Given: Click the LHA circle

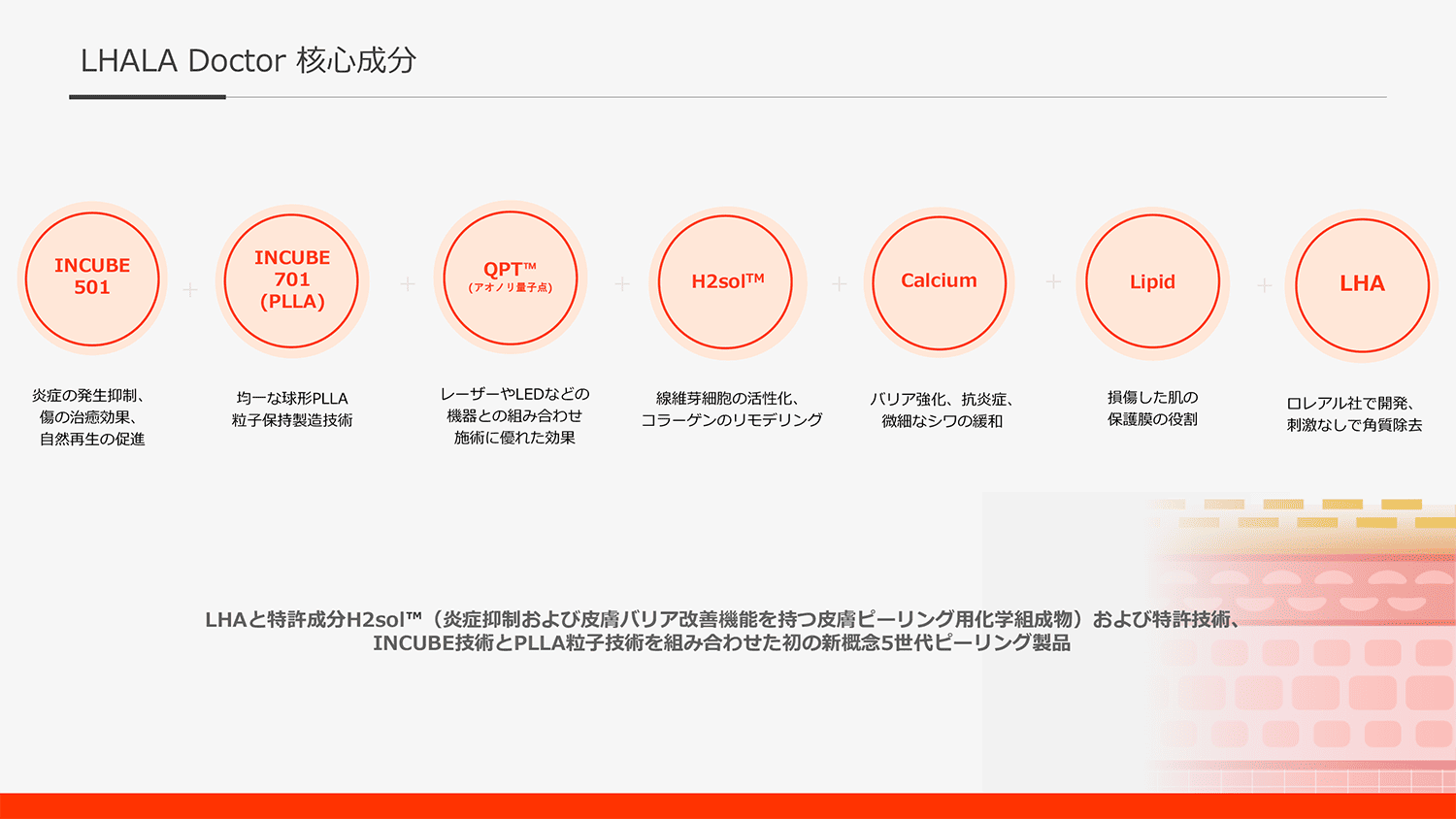Looking at the screenshot, I should (1362, 284).
